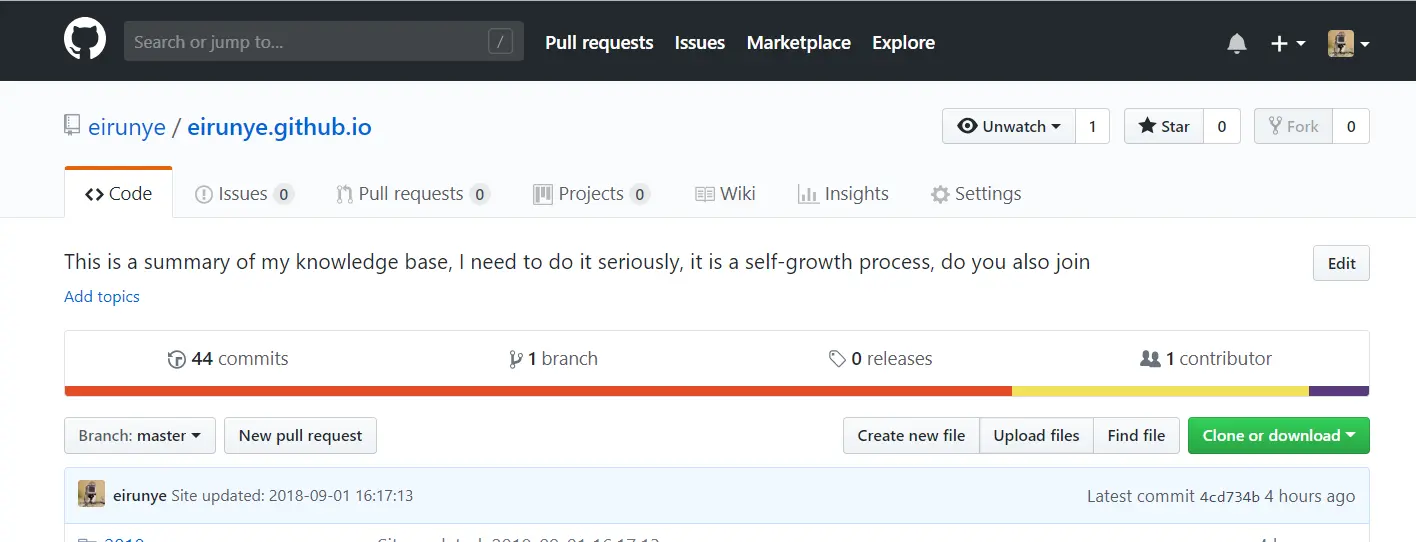Go to Issues in top nav
1416x542 pixels.
(700, 43)
